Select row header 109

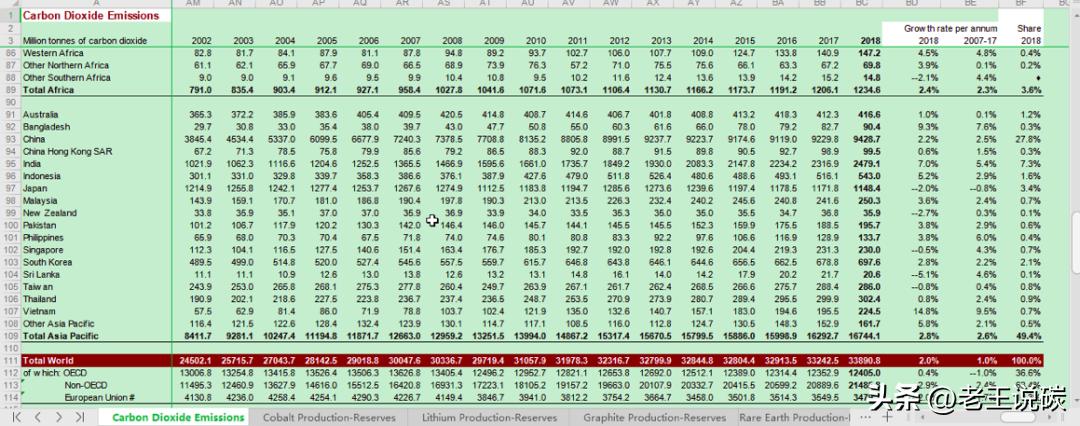tap(10, 336)
